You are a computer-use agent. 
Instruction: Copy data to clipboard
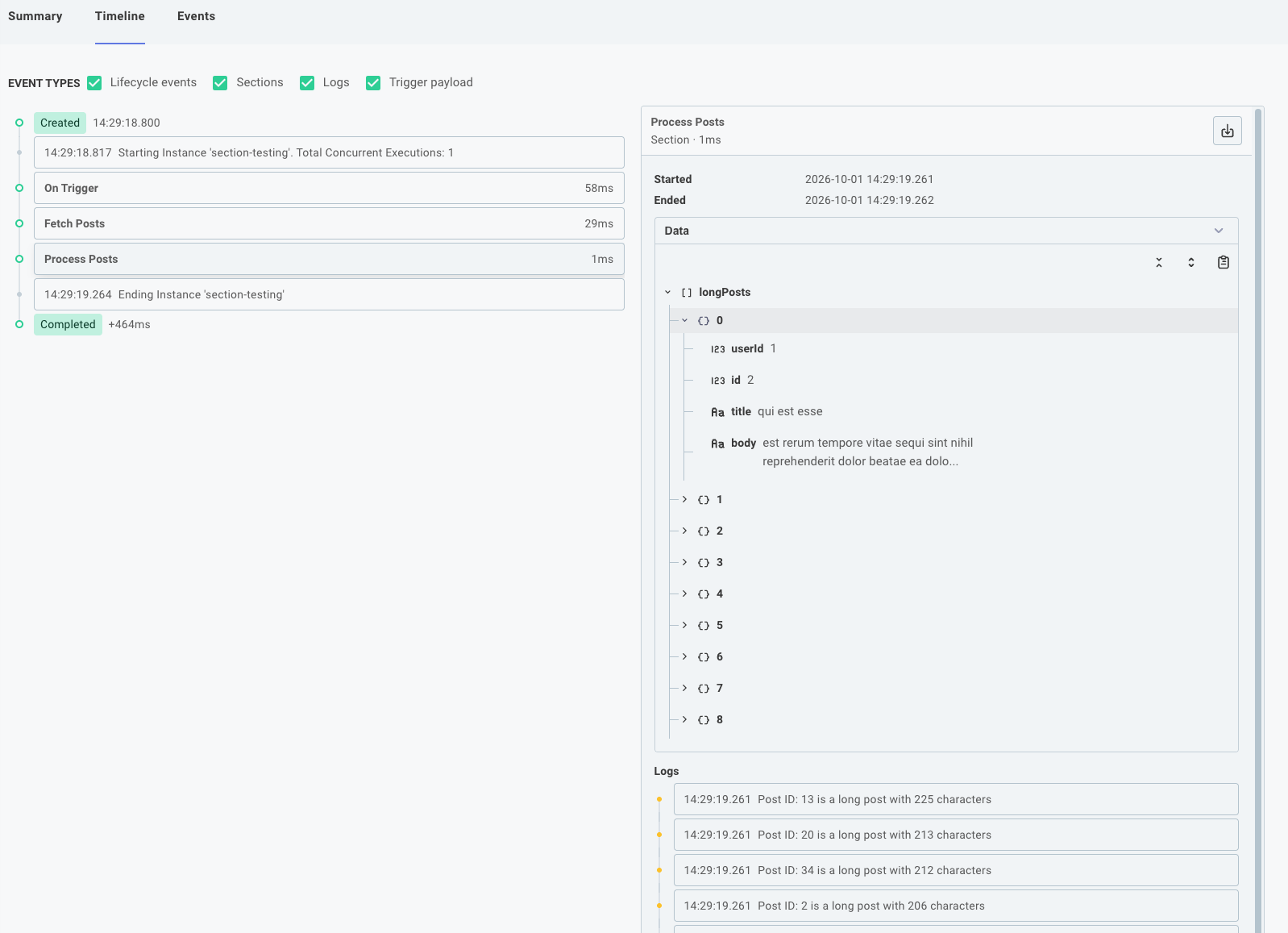pos(1224,262)
